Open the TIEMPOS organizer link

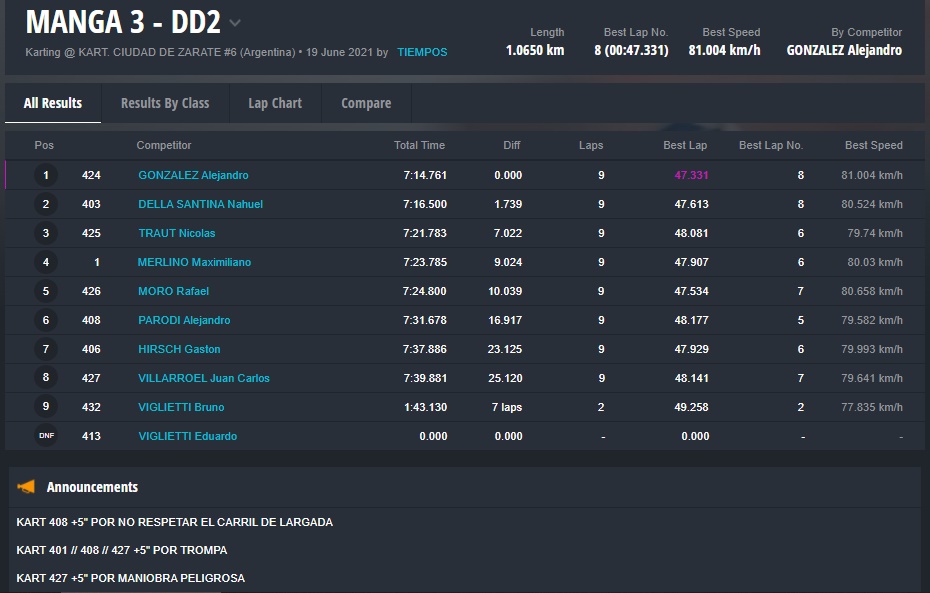pos(422,52)
